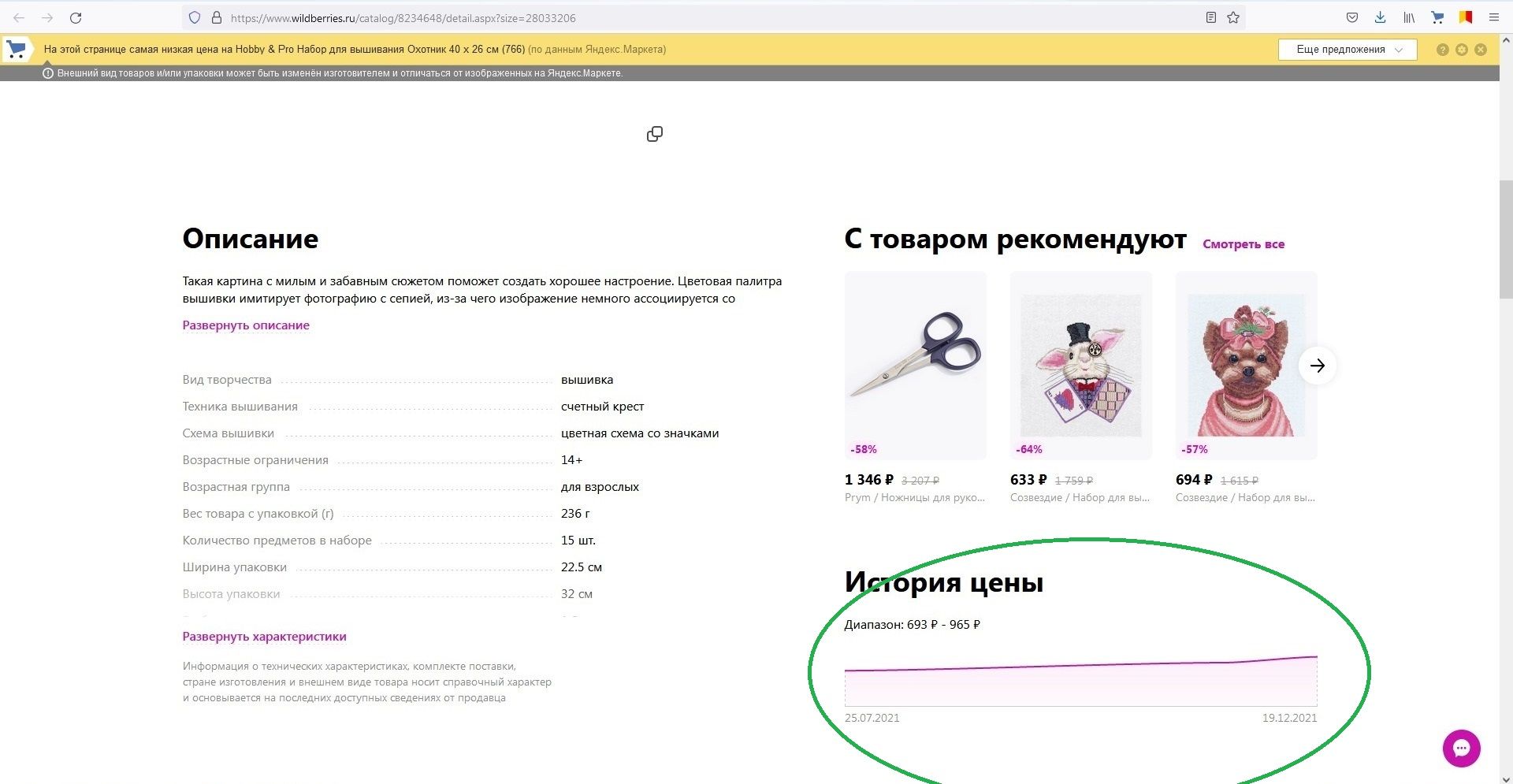Click help question mark in the yellow bar
The image size is (1513, 784).
(1442, 50)
